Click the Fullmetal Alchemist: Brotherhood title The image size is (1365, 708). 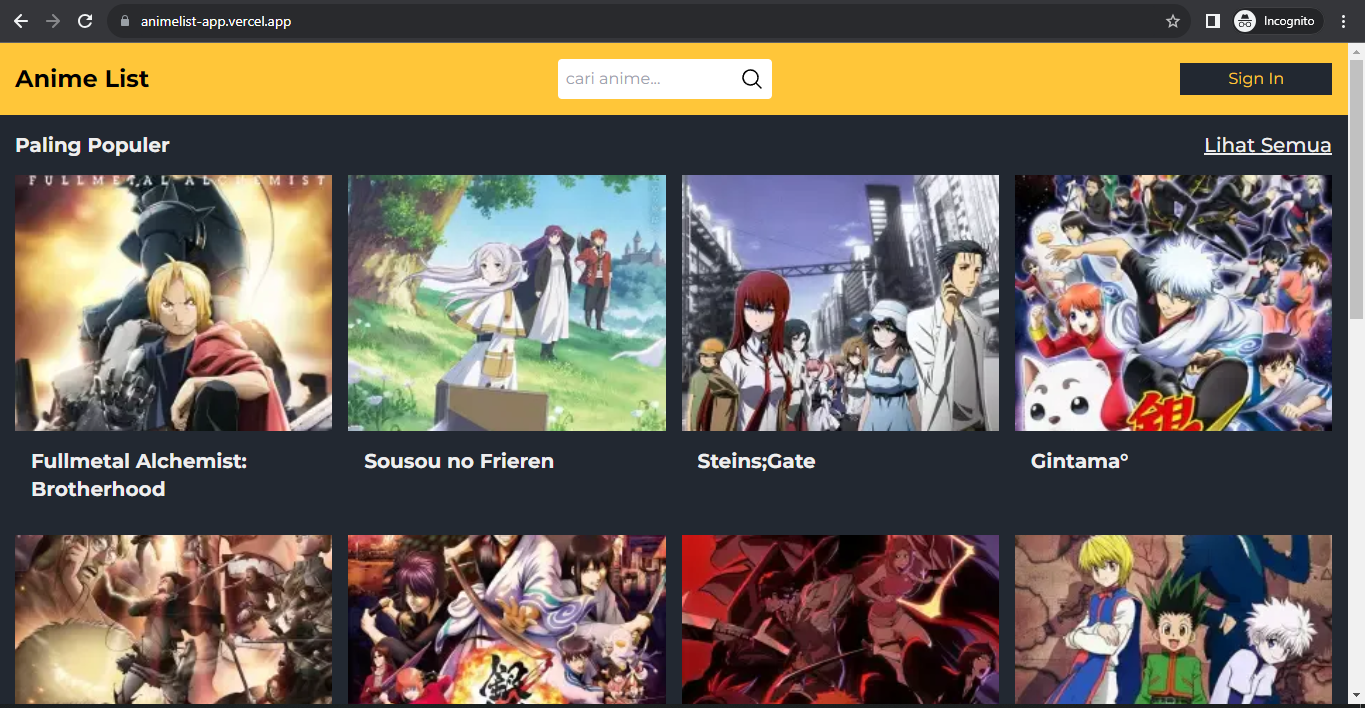tap(139, 475)
